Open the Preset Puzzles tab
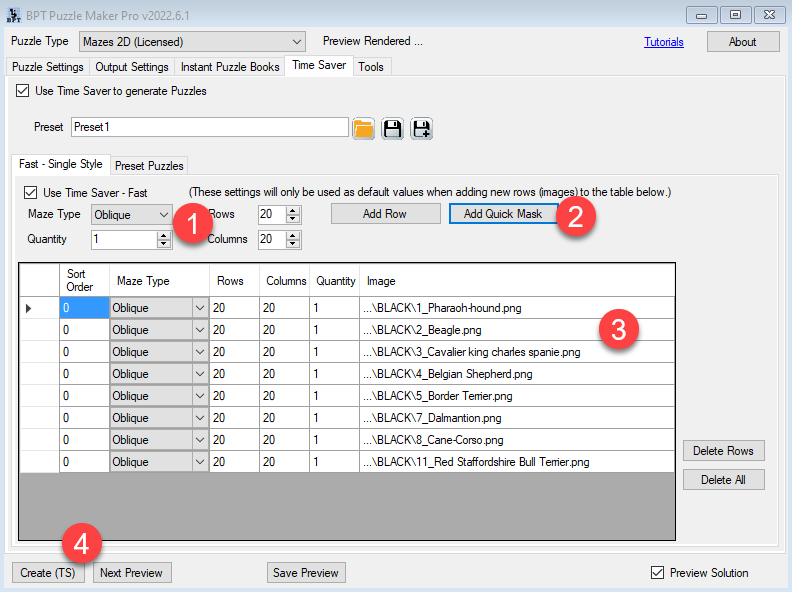This screenshot has width=792, height=592. 148,165
